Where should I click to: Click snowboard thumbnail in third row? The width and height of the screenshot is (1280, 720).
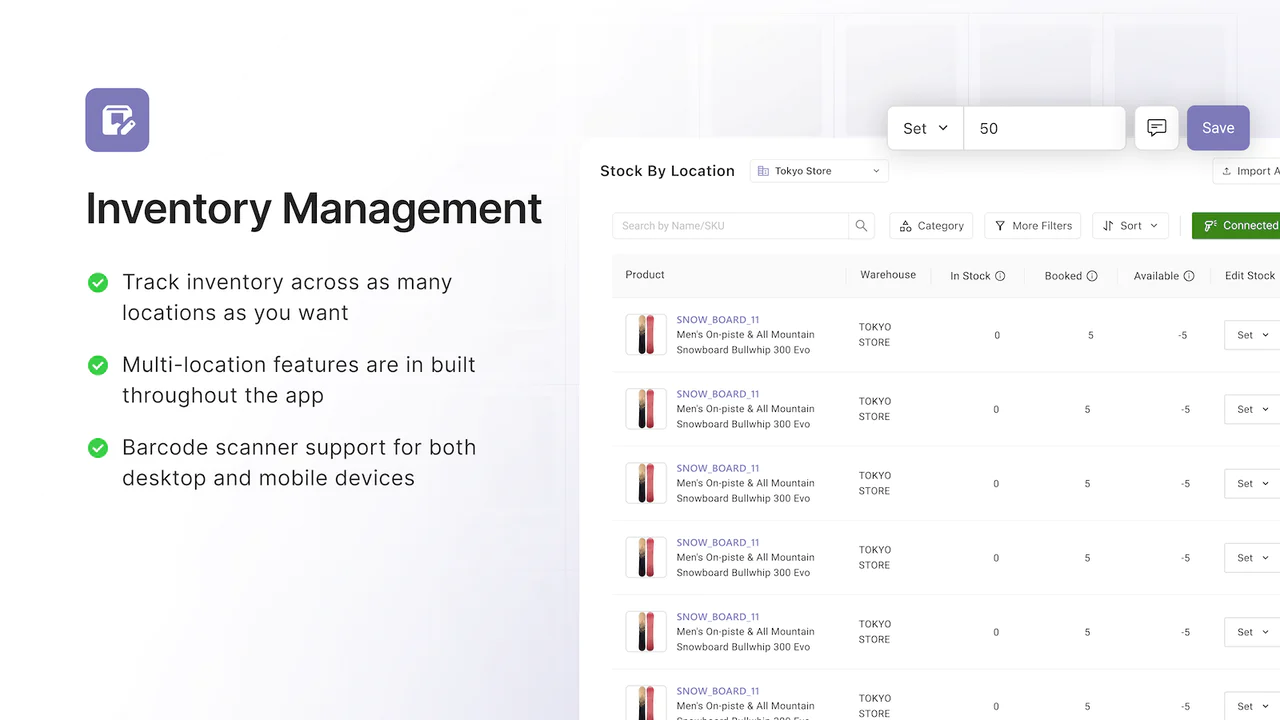pos(646,483)
